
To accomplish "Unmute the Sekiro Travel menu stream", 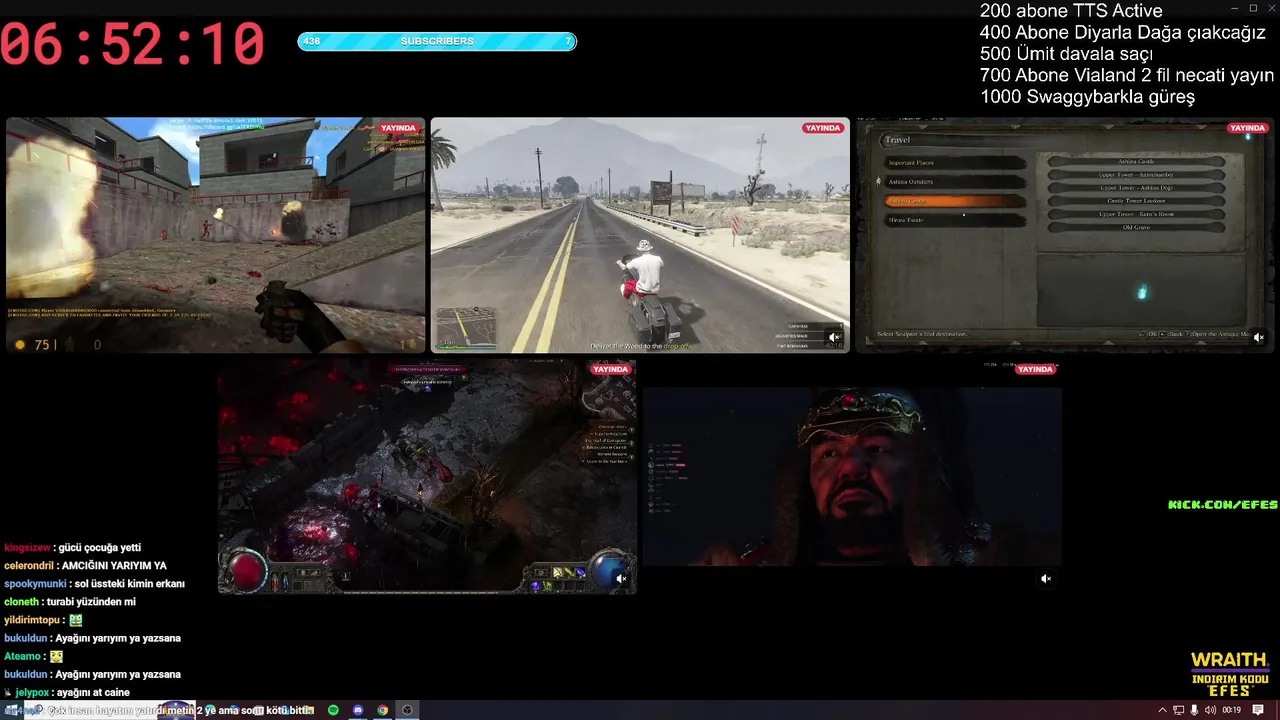I will click(x=1259, y=337).
